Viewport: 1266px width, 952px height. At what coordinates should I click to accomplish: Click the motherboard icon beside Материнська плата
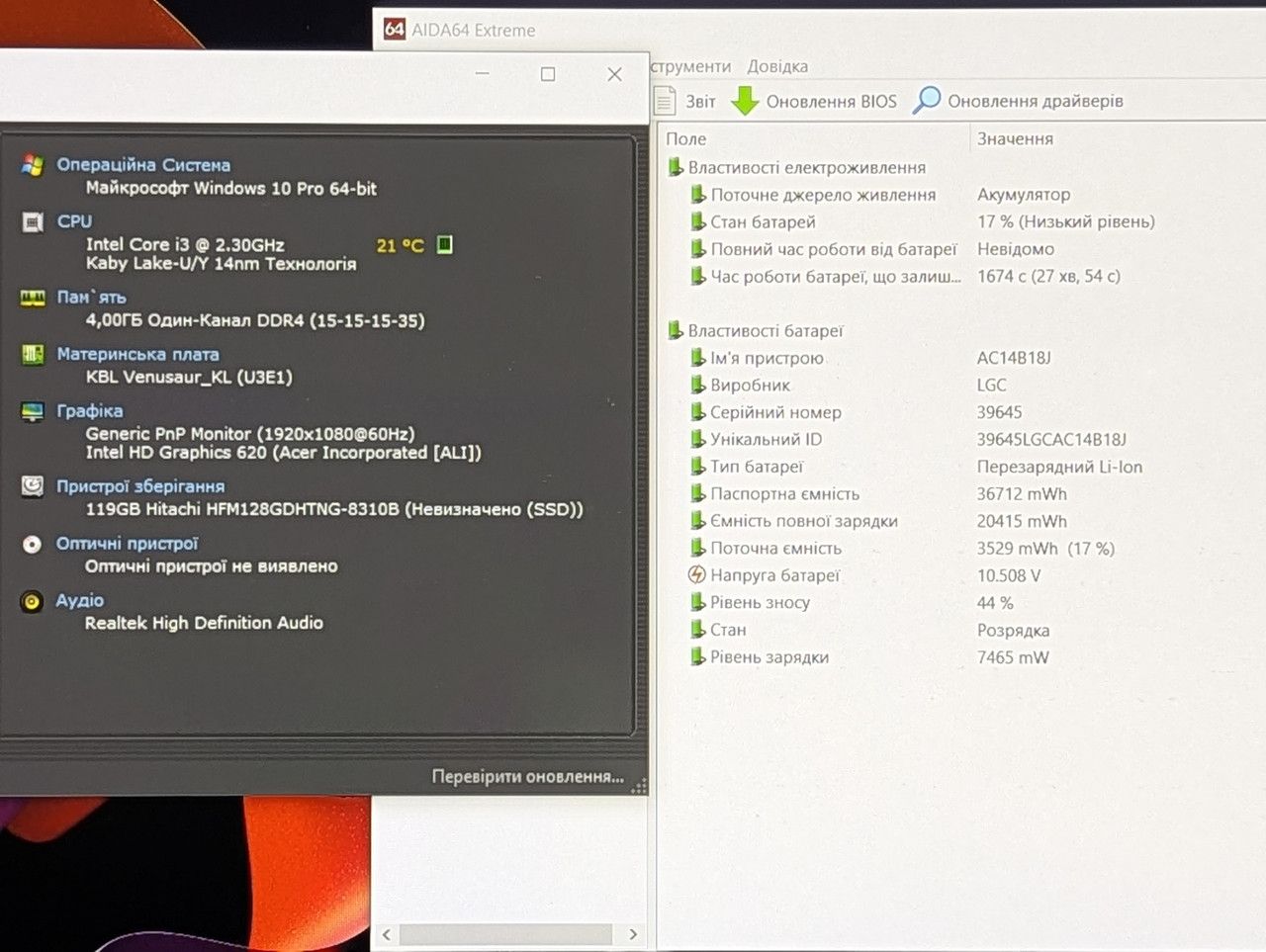click(33, 354)
